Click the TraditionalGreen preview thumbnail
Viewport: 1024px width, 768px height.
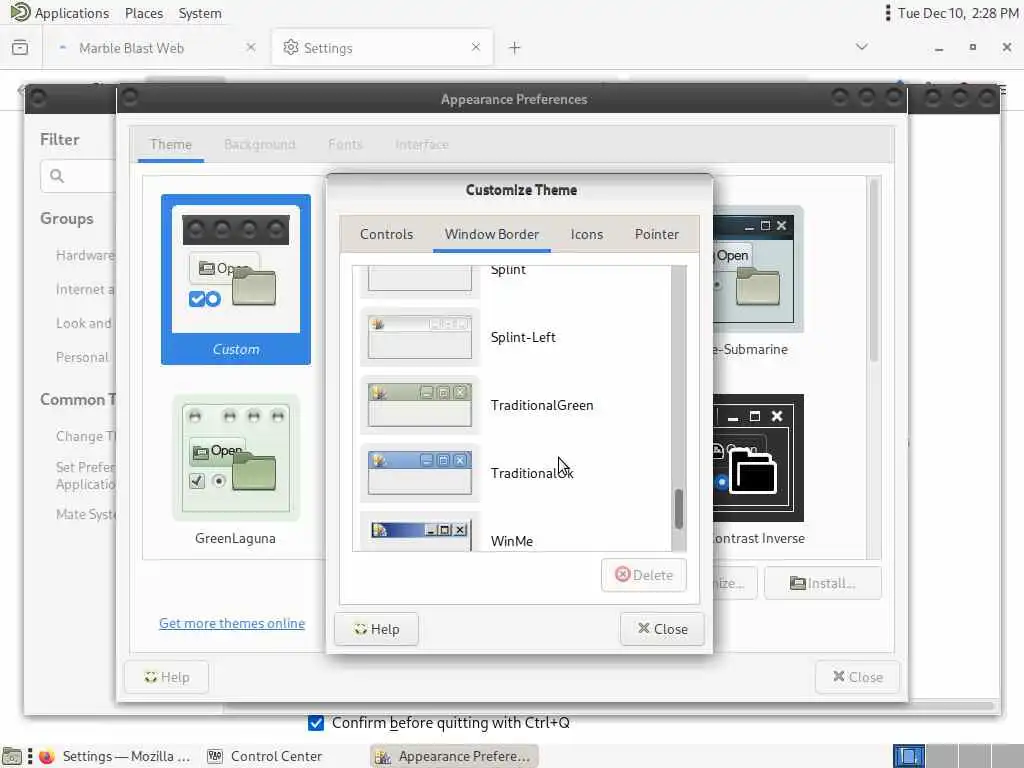pyautogui.click(x=420, y=405)
